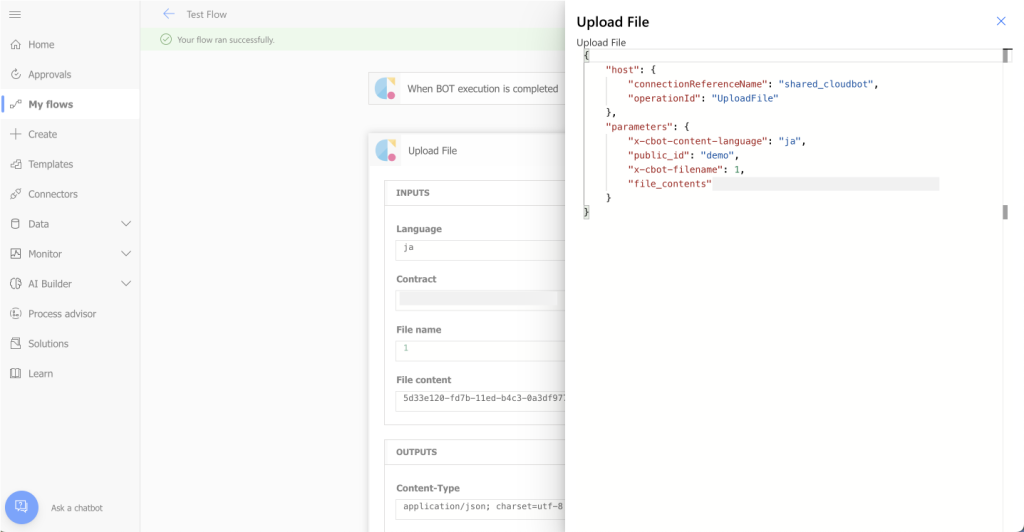The width and height of the screenshot is (1024, 532).
Task: Click the green success checkmark icon
Action: click(166, 40)
